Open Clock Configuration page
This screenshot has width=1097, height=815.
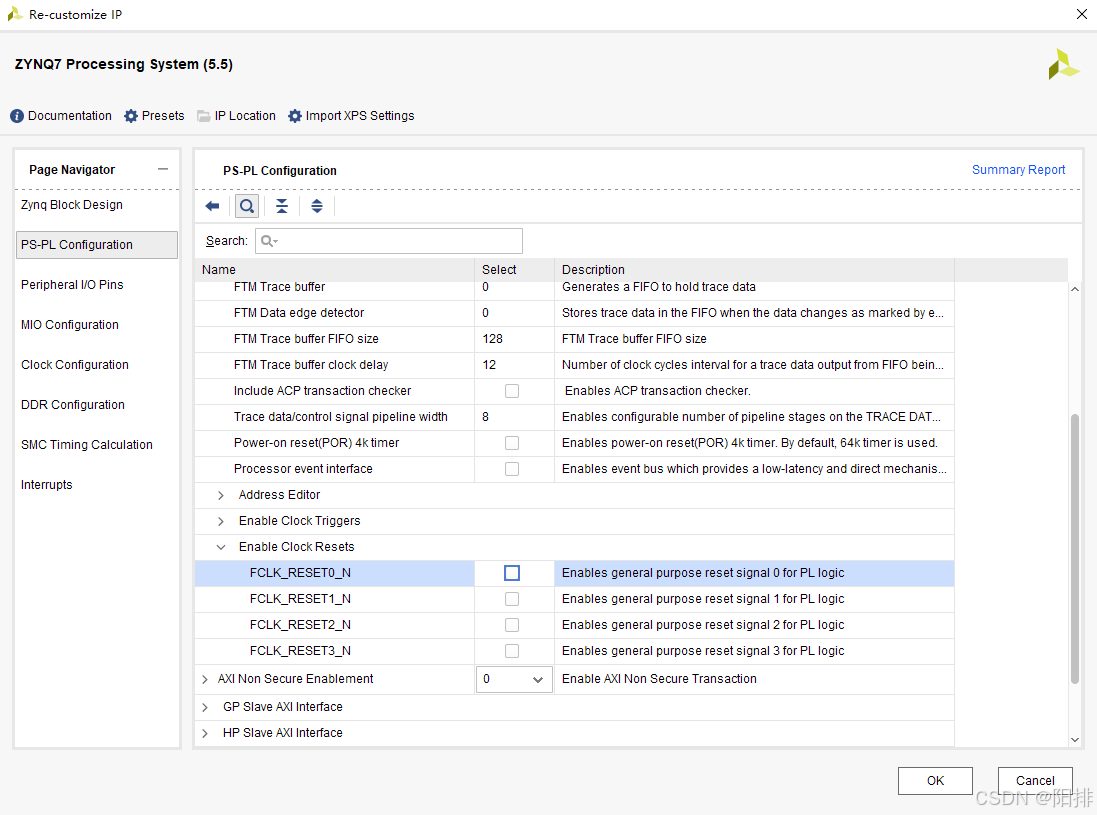pos(75,364)
